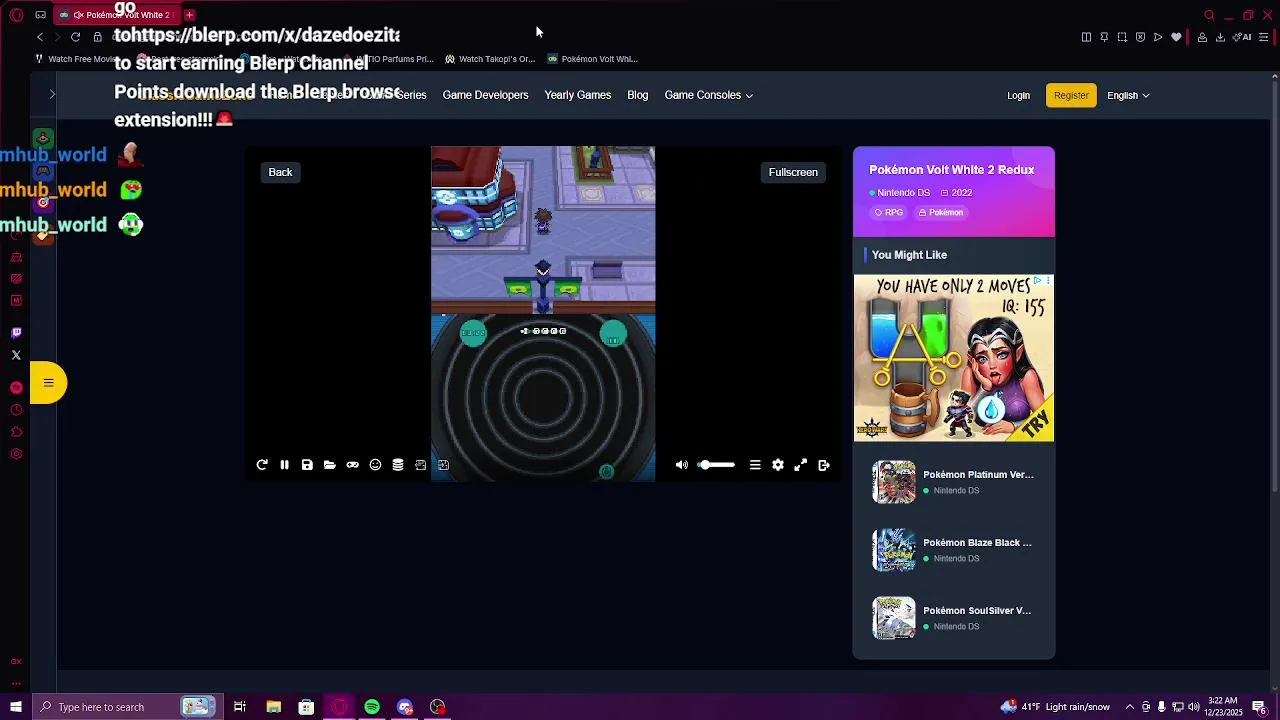
Task: Toggle emulator fullscreen with the expand arrows icon
Action: pyautogui.click(x=801, y=465)
